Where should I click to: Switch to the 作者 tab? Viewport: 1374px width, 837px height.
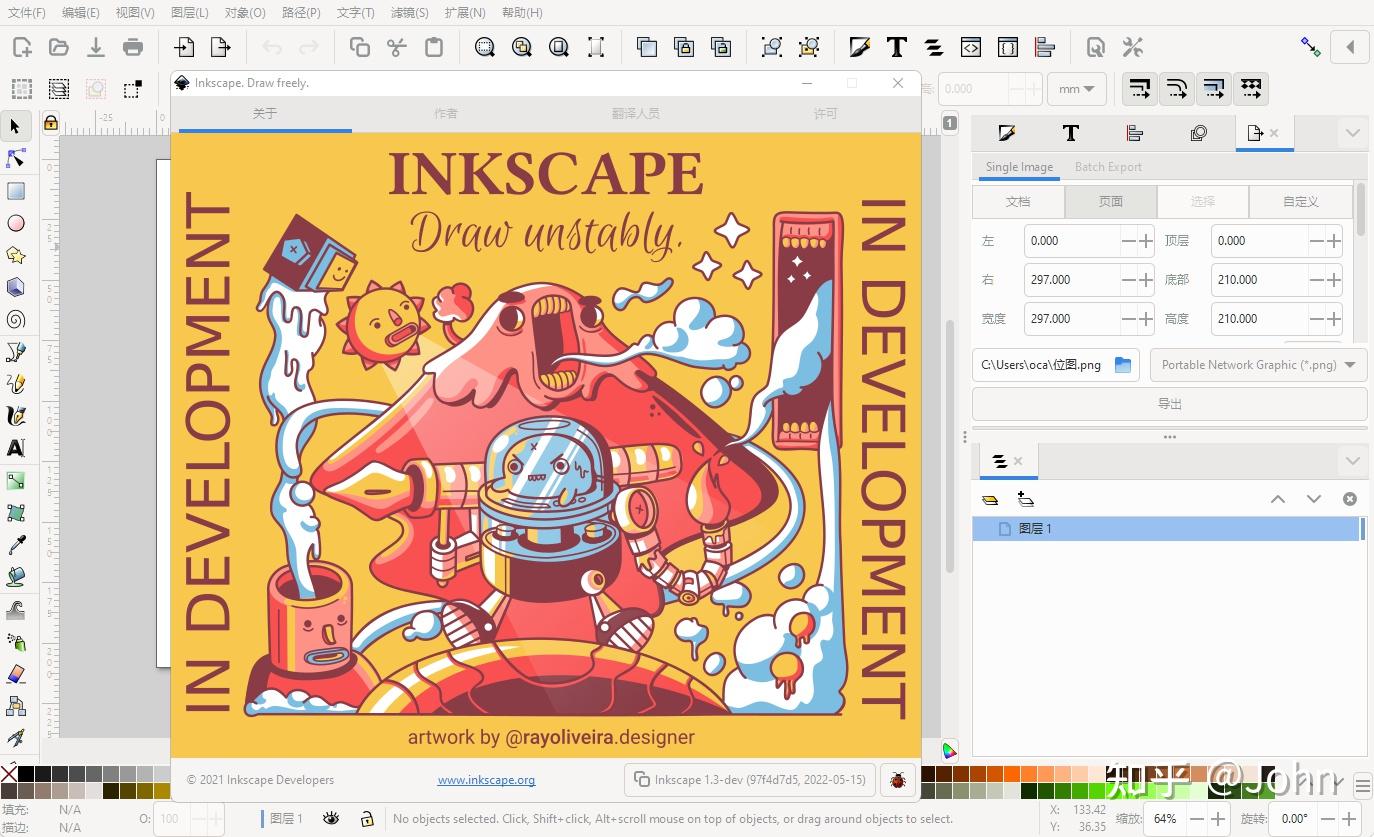coord(446,114)
